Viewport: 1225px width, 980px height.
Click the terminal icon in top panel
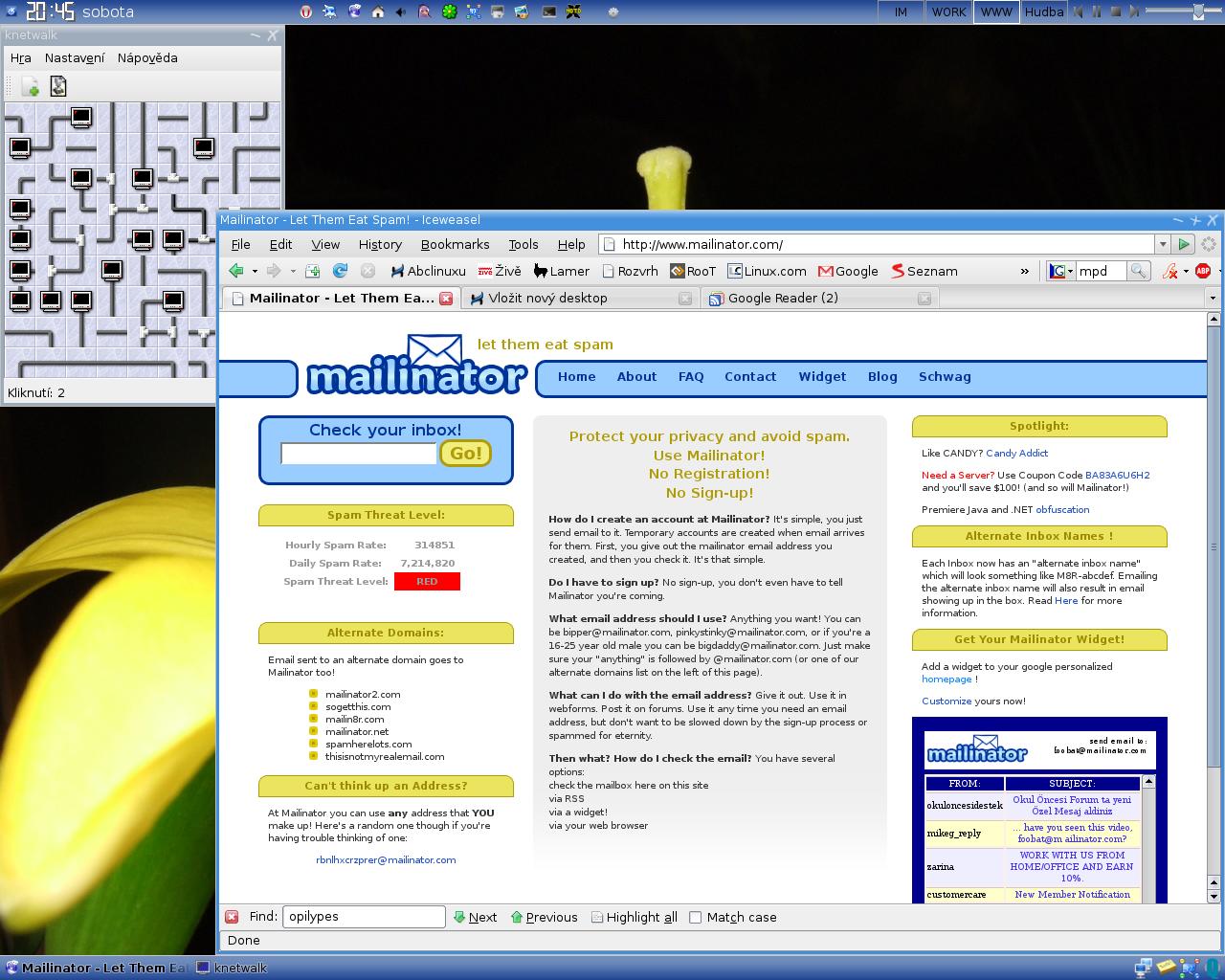point(549,11)
